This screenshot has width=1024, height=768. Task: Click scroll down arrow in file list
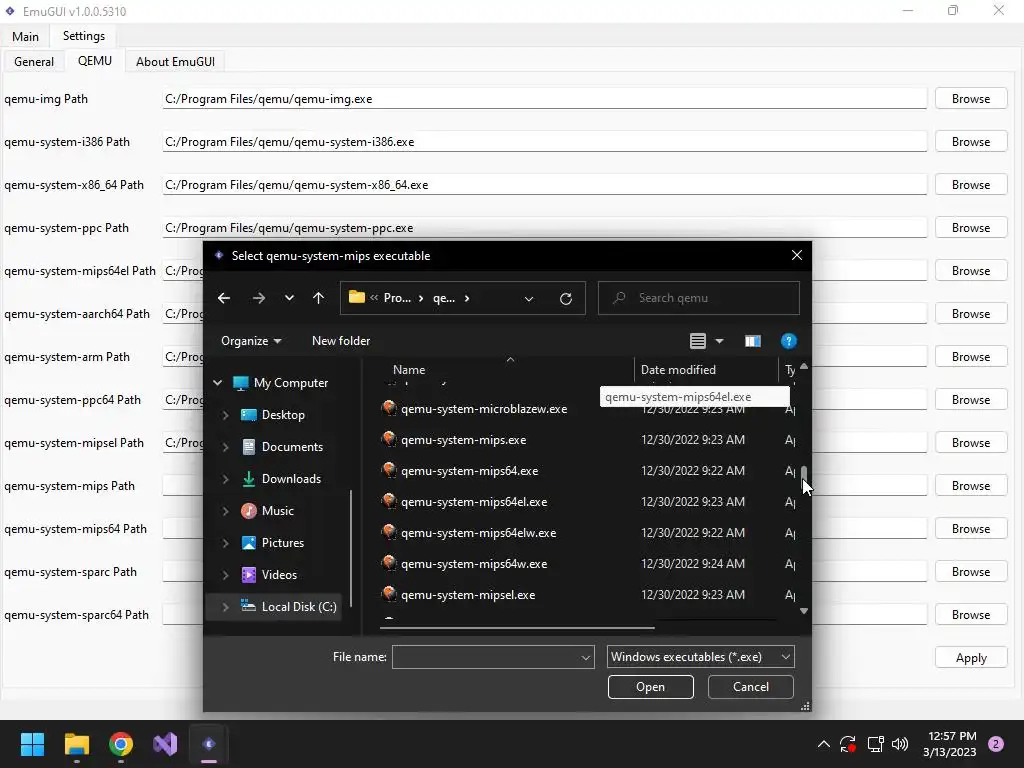pos(804,611)
